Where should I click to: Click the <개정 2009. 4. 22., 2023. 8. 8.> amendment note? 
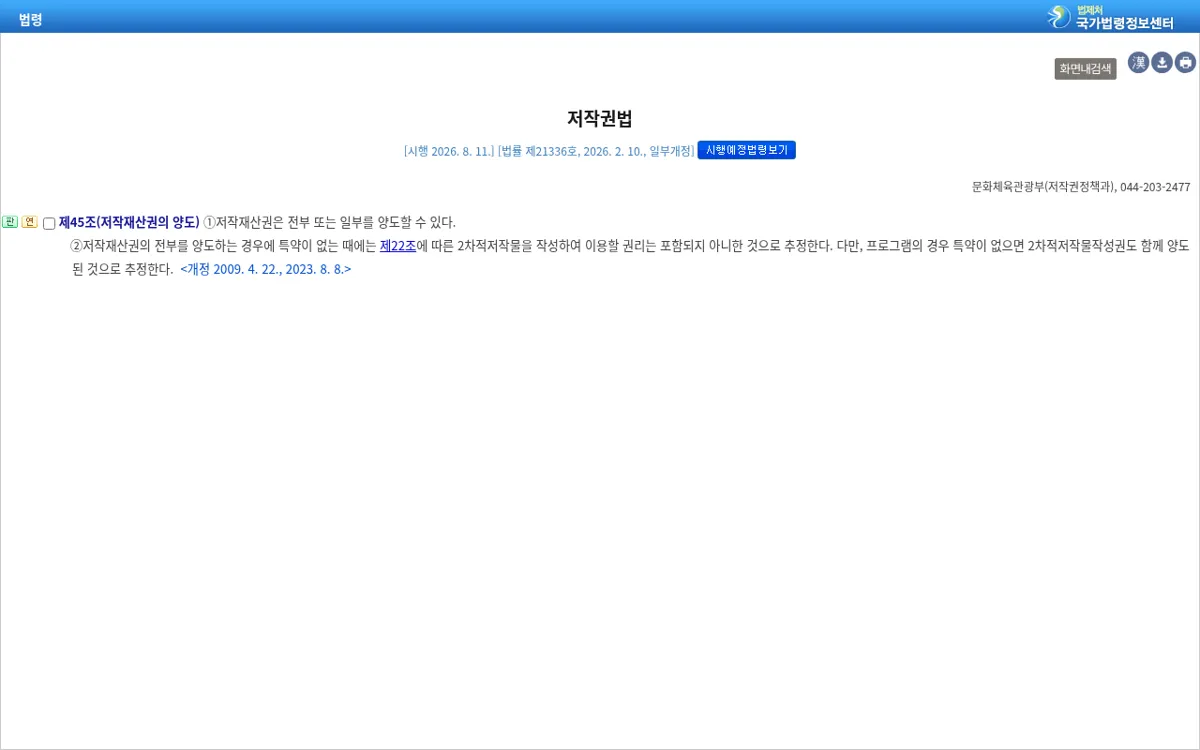tap(266, 269)
